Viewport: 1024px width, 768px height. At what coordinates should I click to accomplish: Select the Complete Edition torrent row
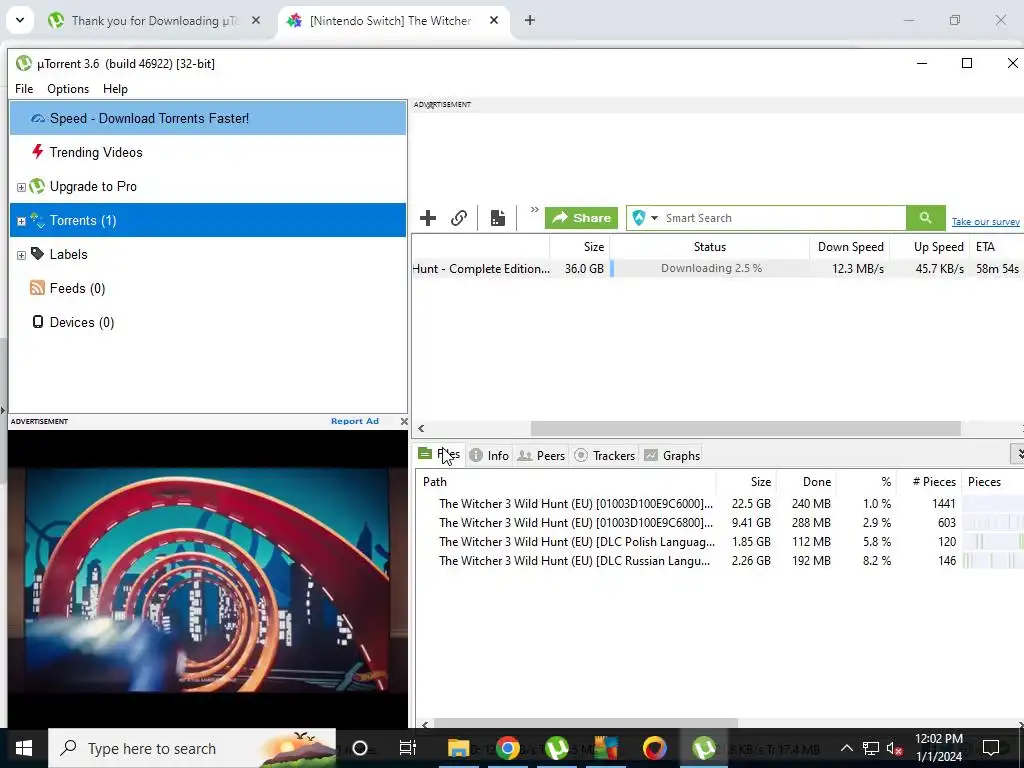point(717,268)
